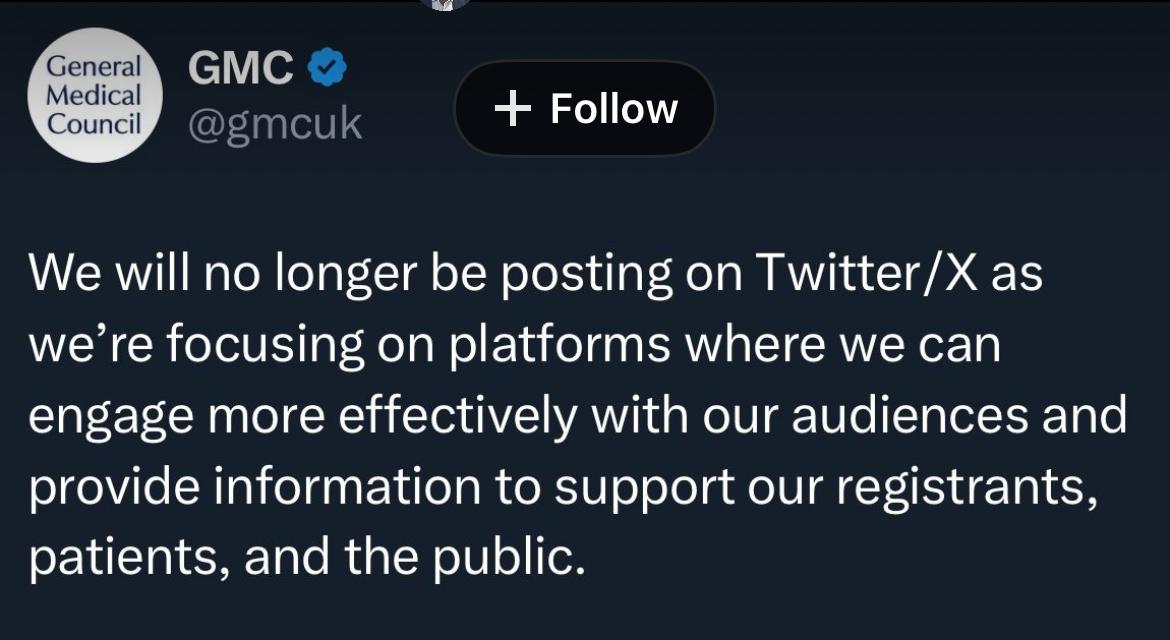The width and height of the screenshot is (1170, 640).
Task: Open the GMC display name link
Action: click(241, 69)
